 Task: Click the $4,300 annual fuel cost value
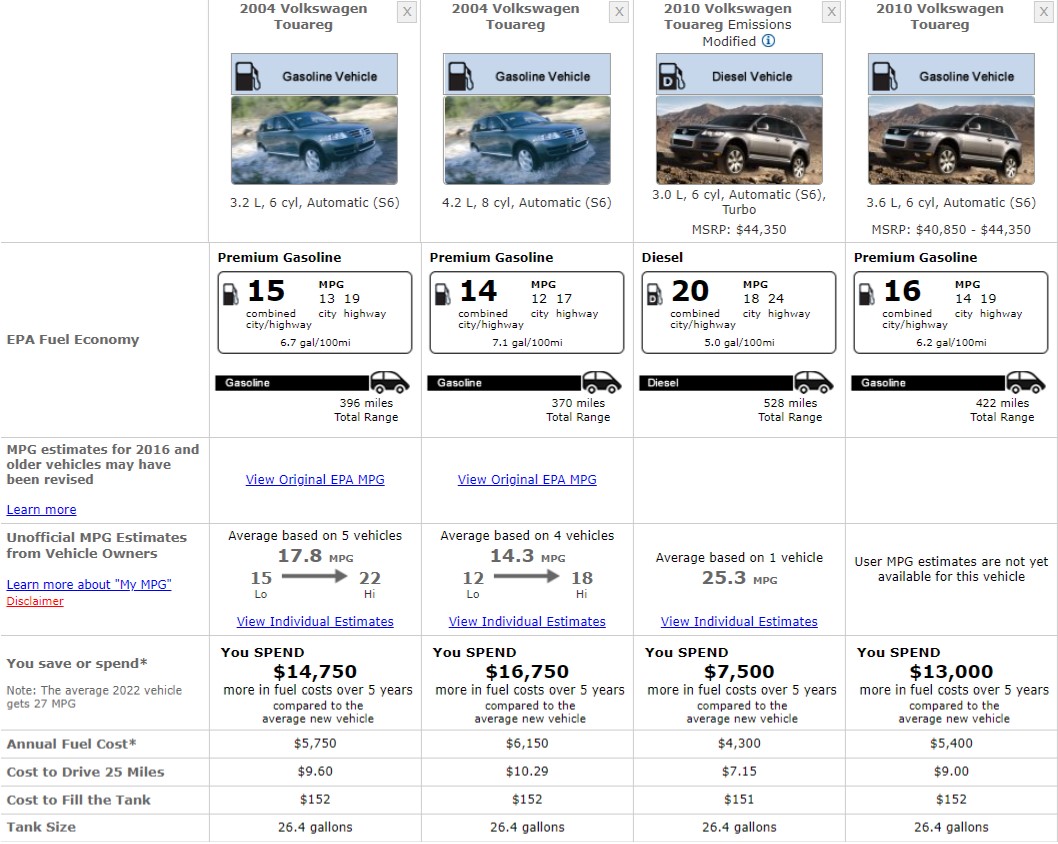click(x=739, y=743)
